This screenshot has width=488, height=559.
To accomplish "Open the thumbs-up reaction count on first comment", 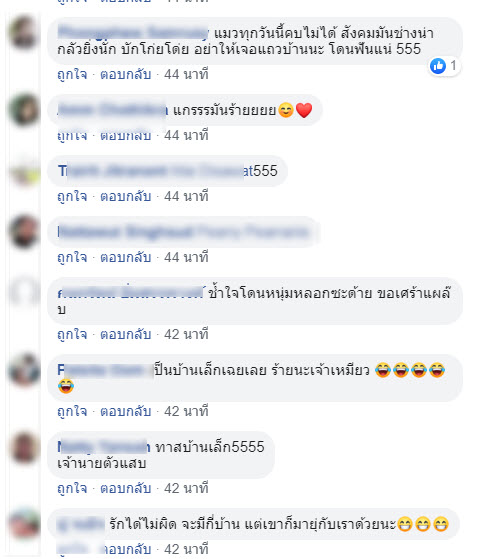I will point(444,66).
